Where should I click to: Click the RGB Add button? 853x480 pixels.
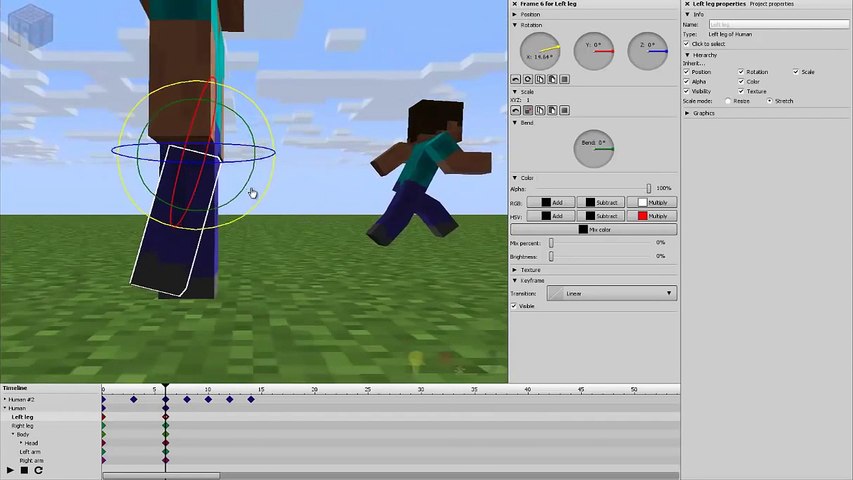click(x=551, y=202)
